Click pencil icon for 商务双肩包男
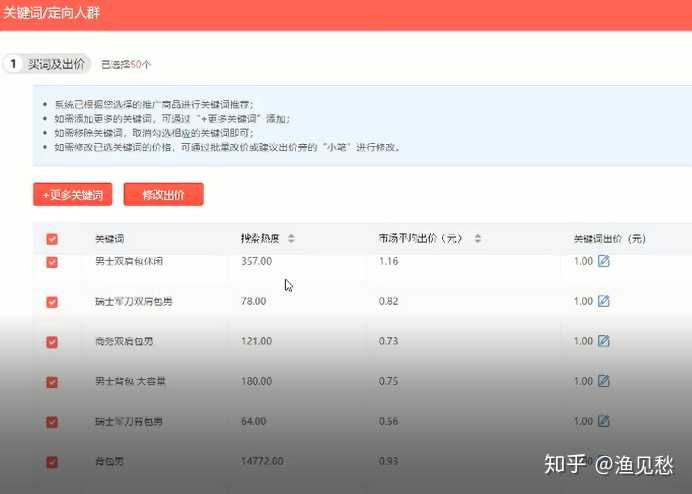The height and width of the screenshot is (494, 692). 603,341
